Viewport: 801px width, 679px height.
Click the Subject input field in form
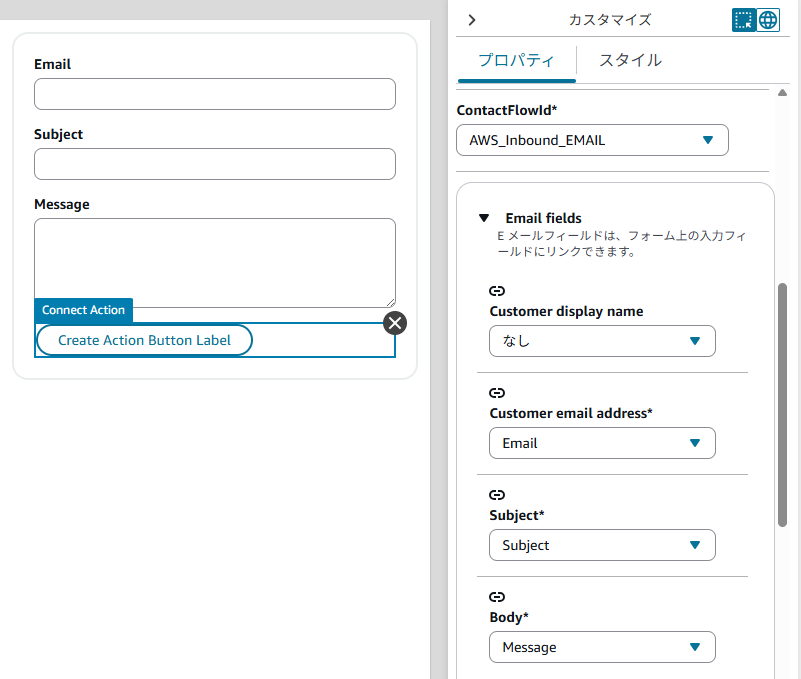click(x=215, y=164)
